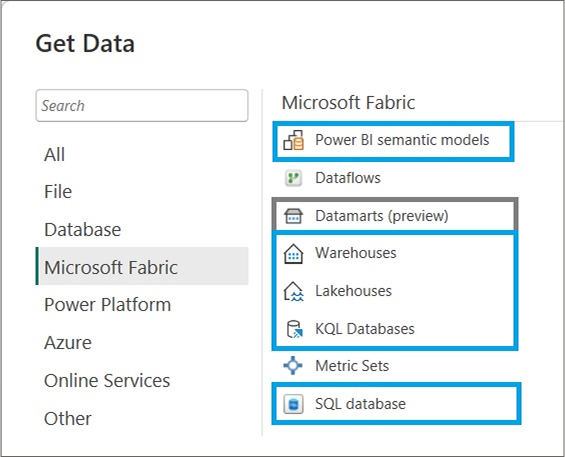Click the Metric Sets icon
The width and height of the screenshot is (565, 457).
coord(293,365)
